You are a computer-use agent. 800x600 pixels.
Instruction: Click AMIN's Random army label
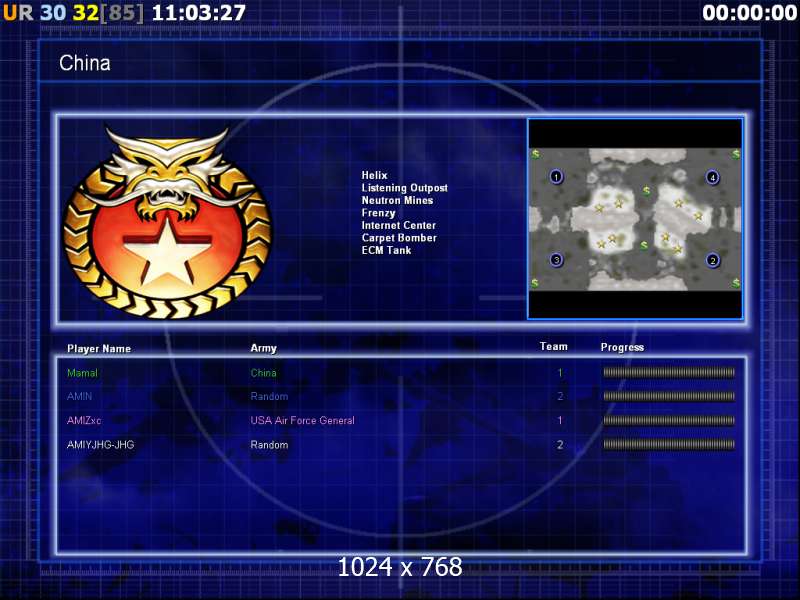269,396
